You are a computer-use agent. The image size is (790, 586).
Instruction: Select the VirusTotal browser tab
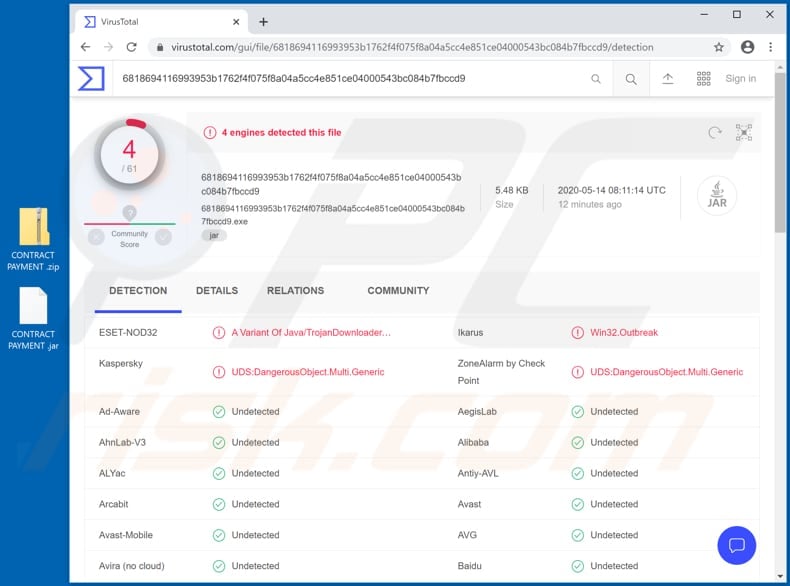[x=161, y=22]
